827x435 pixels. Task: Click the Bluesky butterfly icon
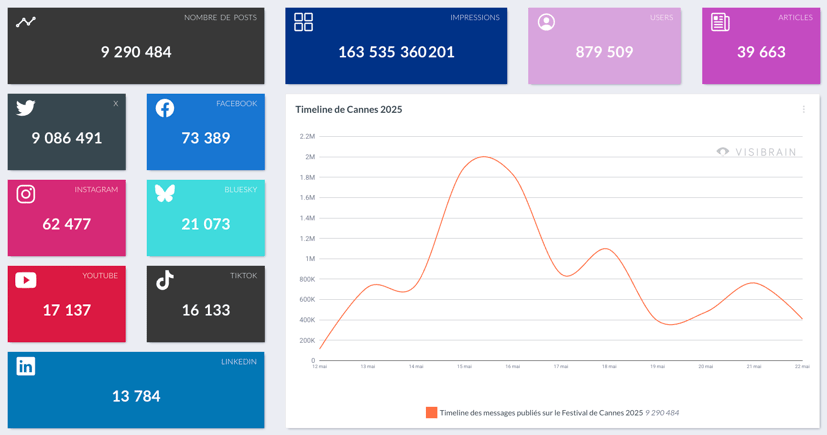point(165,194)
